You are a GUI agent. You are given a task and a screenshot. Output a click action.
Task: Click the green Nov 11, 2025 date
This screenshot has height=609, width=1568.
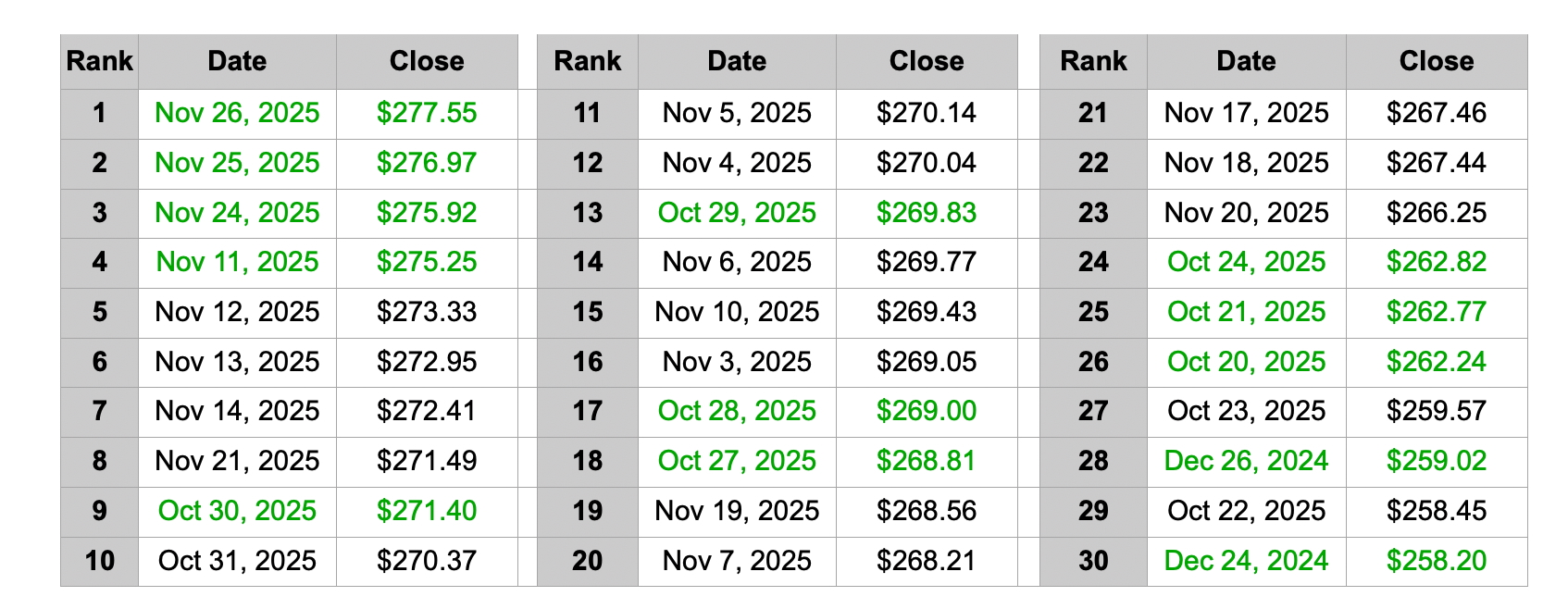(x=237, y=262)
